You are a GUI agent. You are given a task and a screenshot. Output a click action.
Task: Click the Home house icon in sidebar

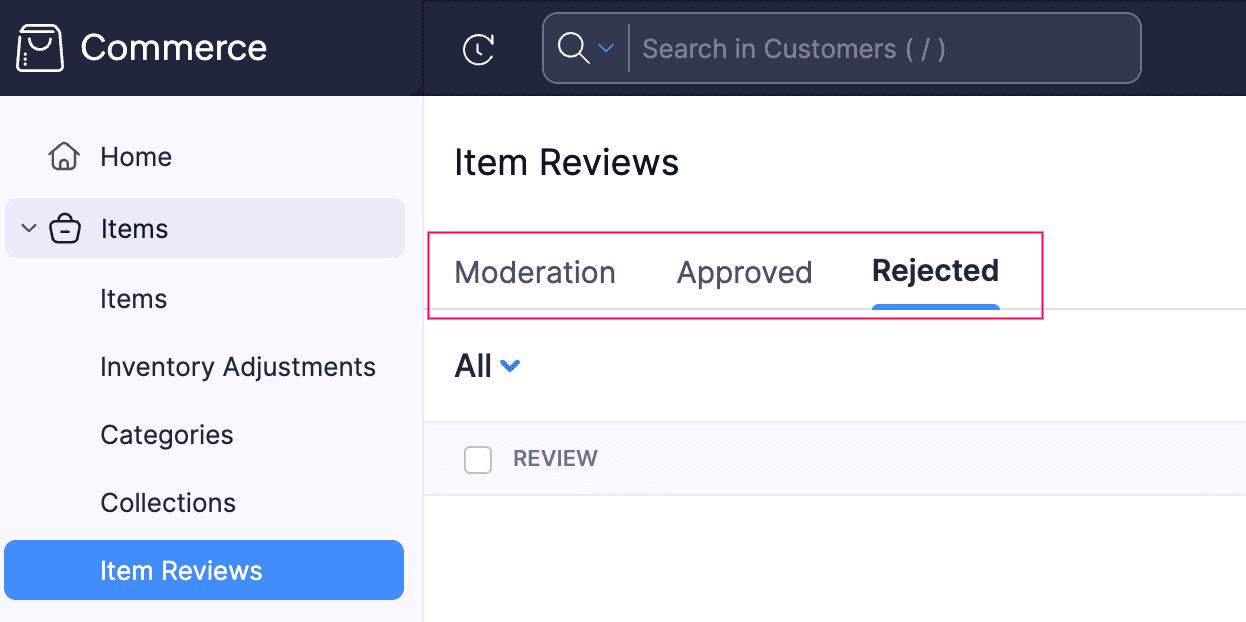[62, 156]
